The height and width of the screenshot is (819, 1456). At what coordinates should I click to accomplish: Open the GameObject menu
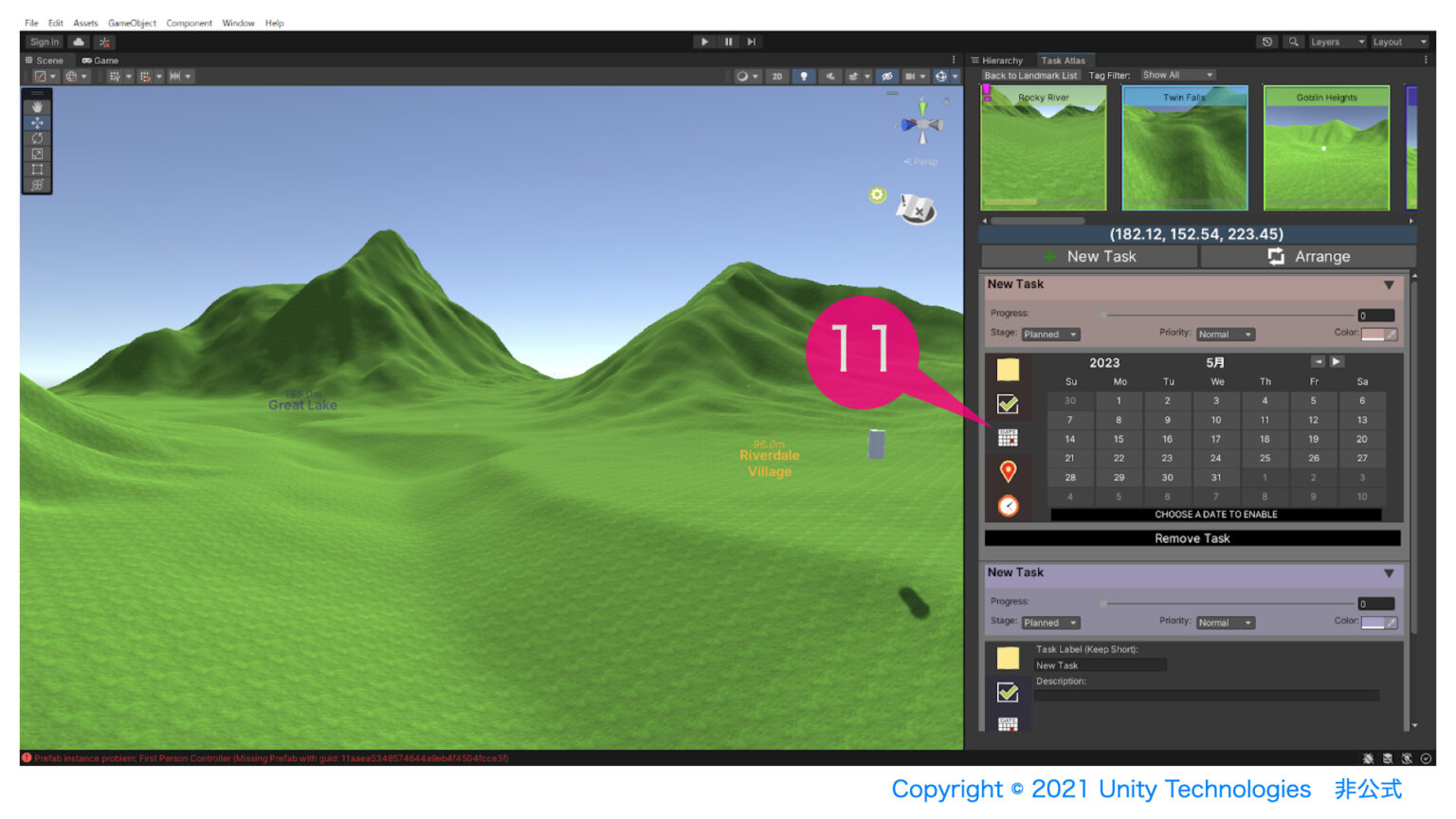(x=132, y=23)
